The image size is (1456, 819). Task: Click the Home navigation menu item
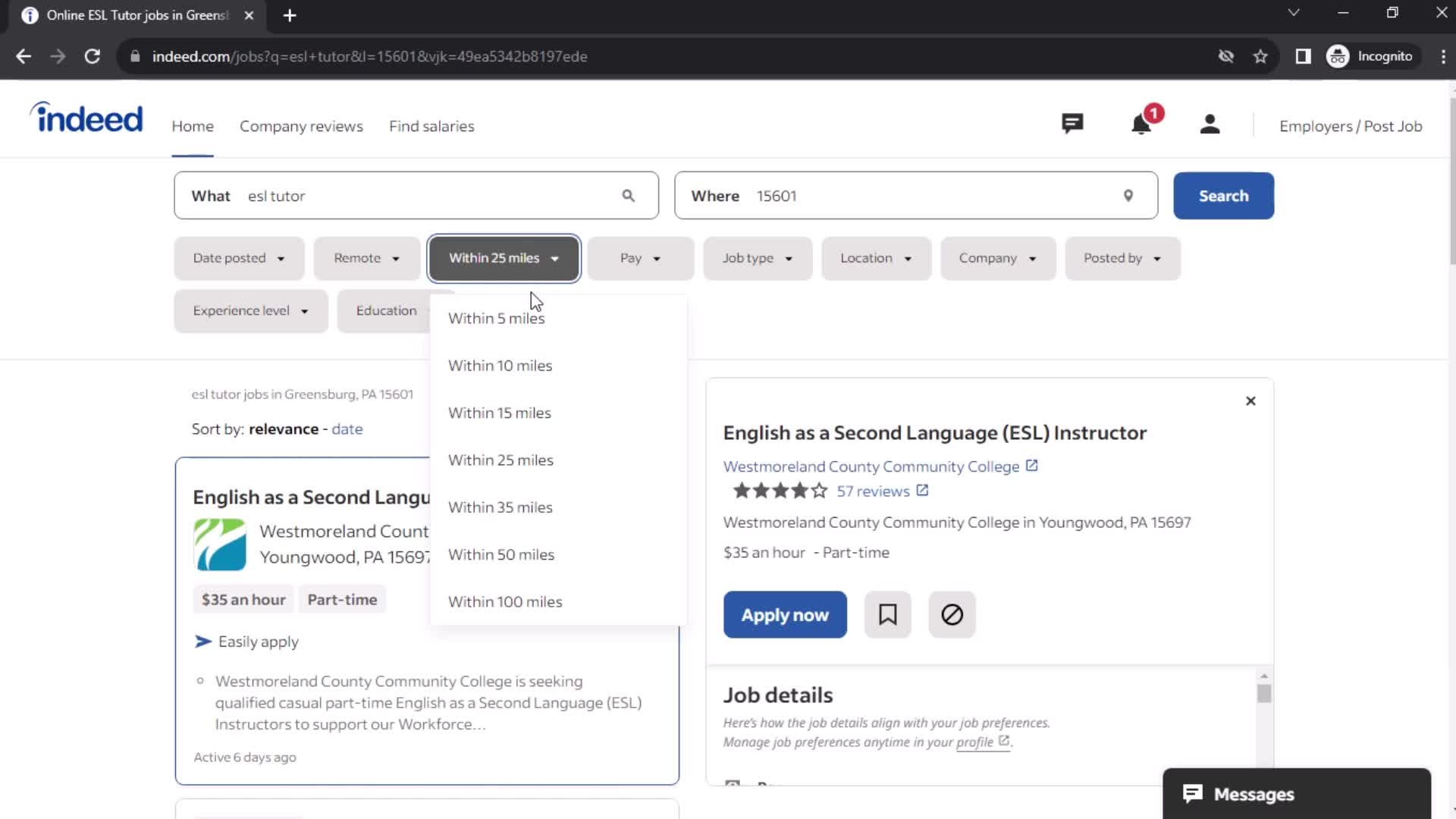click(x=192, y=126)
